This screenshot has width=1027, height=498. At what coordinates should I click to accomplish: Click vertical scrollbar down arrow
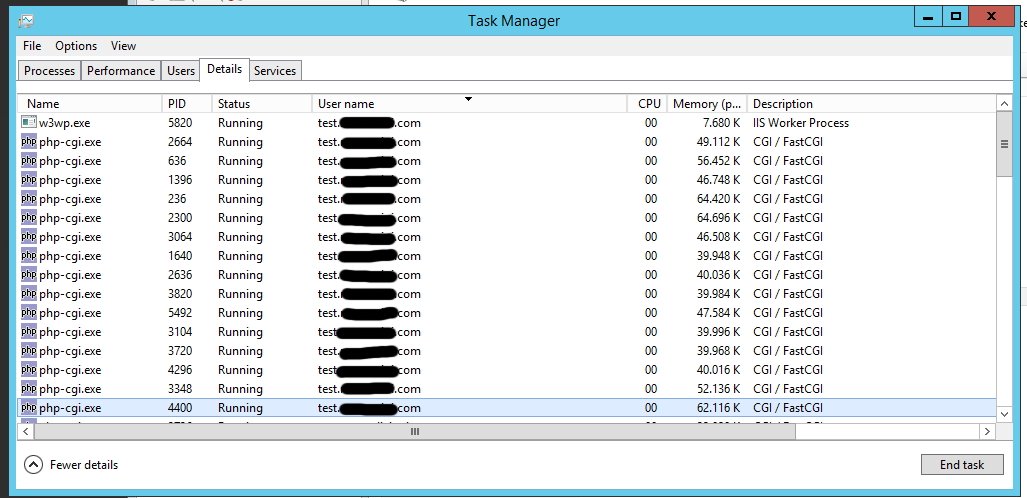[1004, 413]
